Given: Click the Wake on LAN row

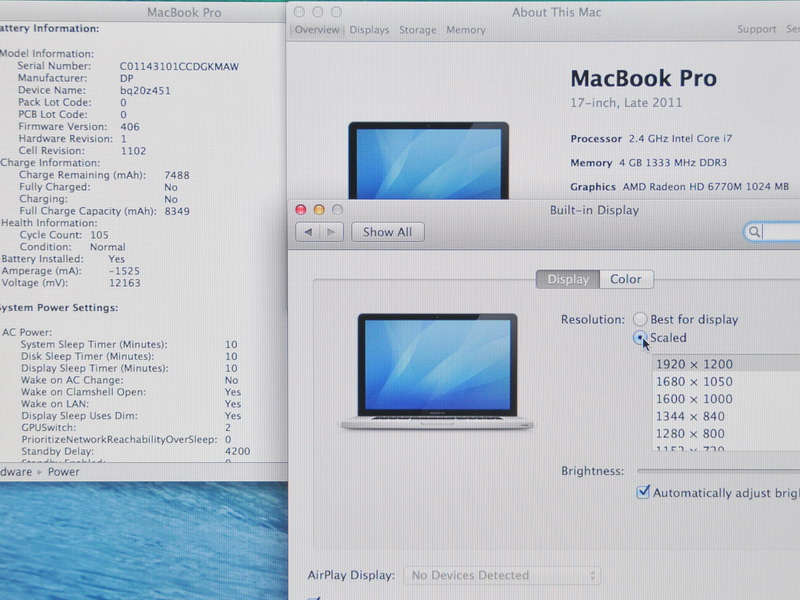Looking at the screenshot, I should [x=131, y=404].
